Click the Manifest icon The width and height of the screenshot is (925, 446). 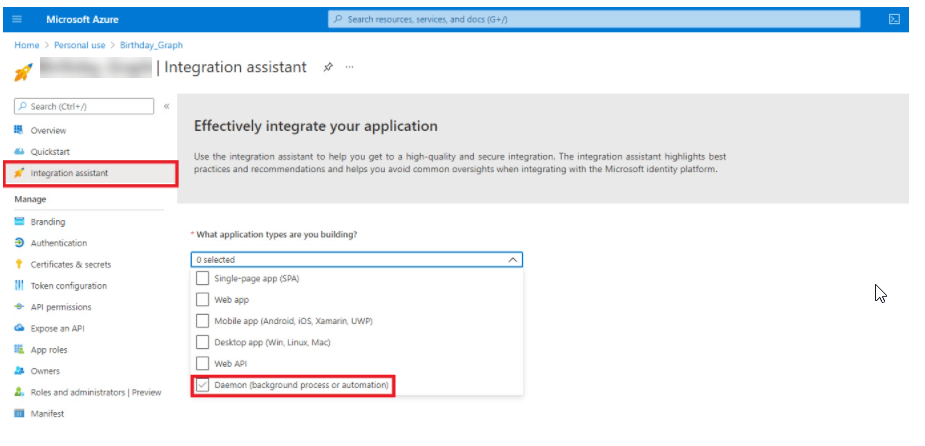[19, 414]
